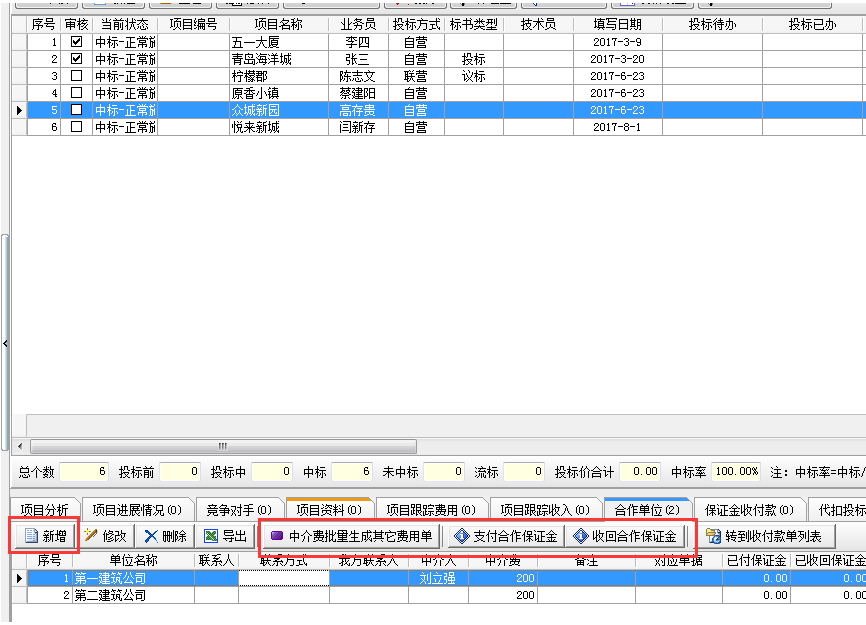
Task: Click 中介费批量生成其它费用单 button
Action: pyautogui.click(x=352, y=536)
